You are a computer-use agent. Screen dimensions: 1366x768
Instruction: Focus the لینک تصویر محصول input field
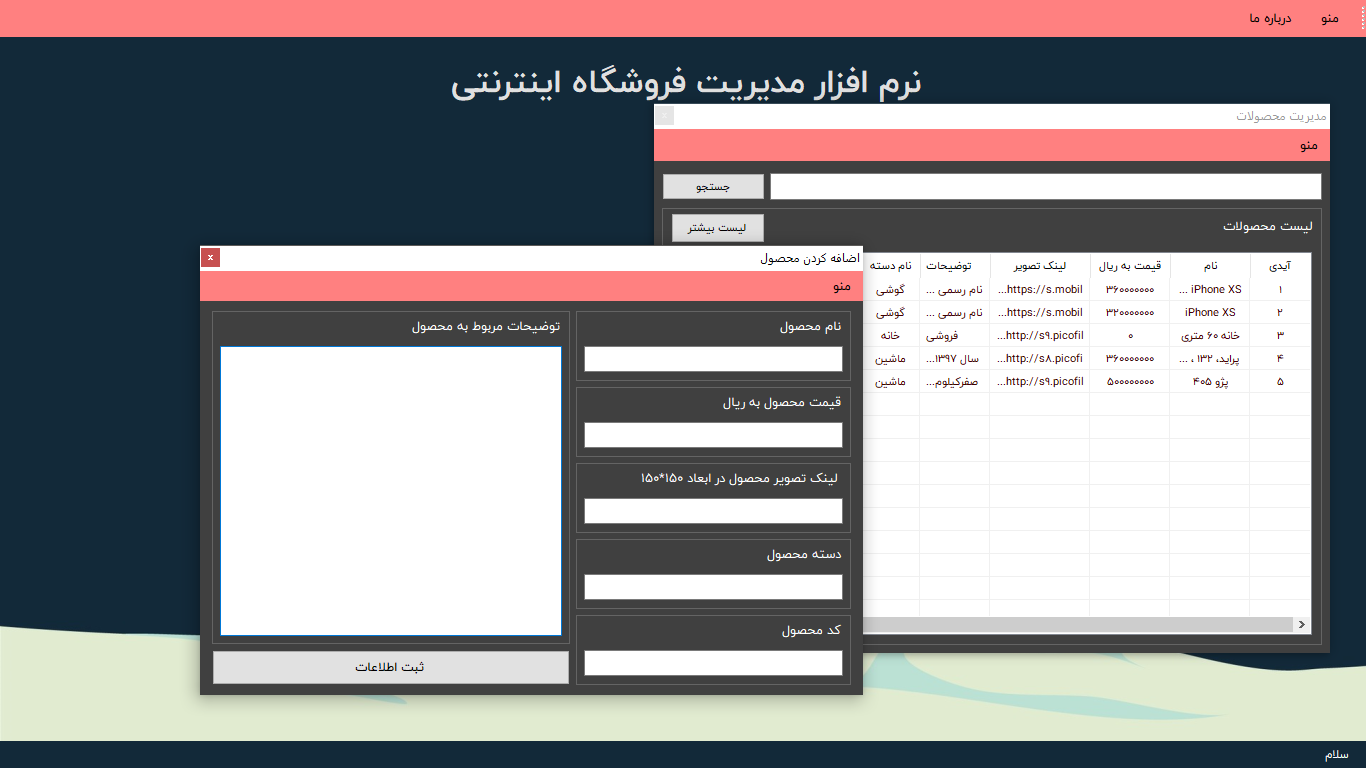713,511
